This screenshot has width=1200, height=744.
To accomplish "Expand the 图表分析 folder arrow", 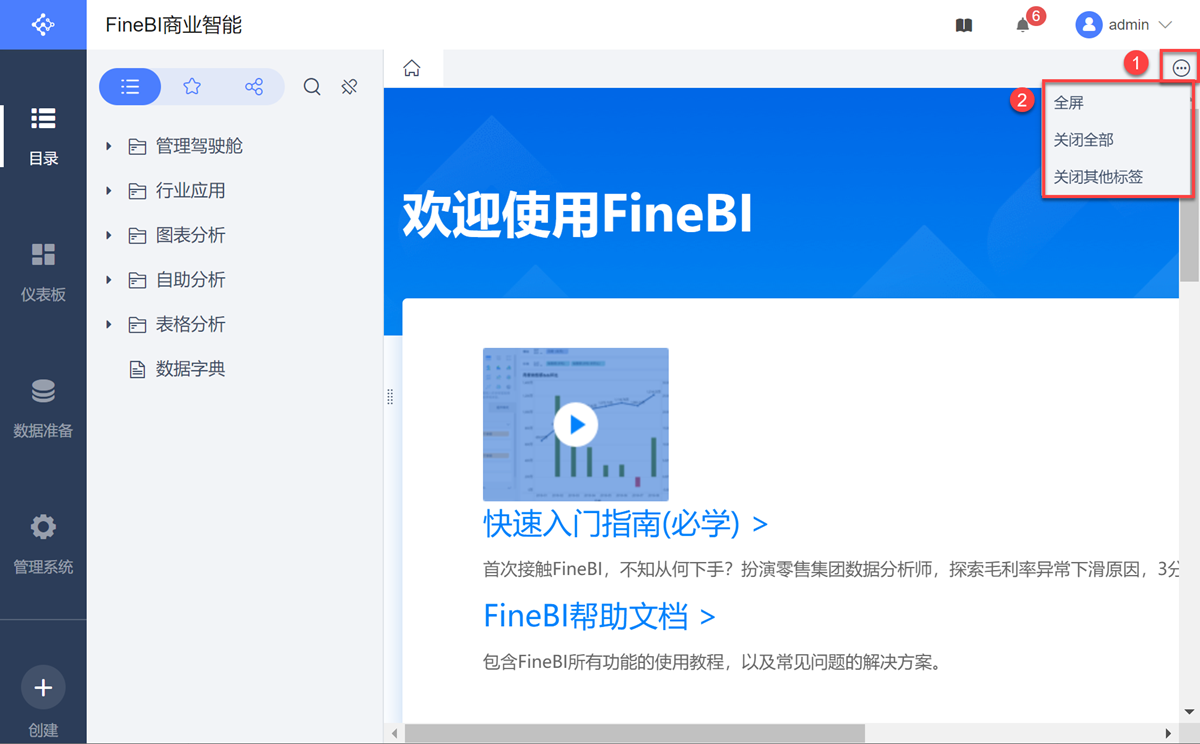I will tap(109, 236).
